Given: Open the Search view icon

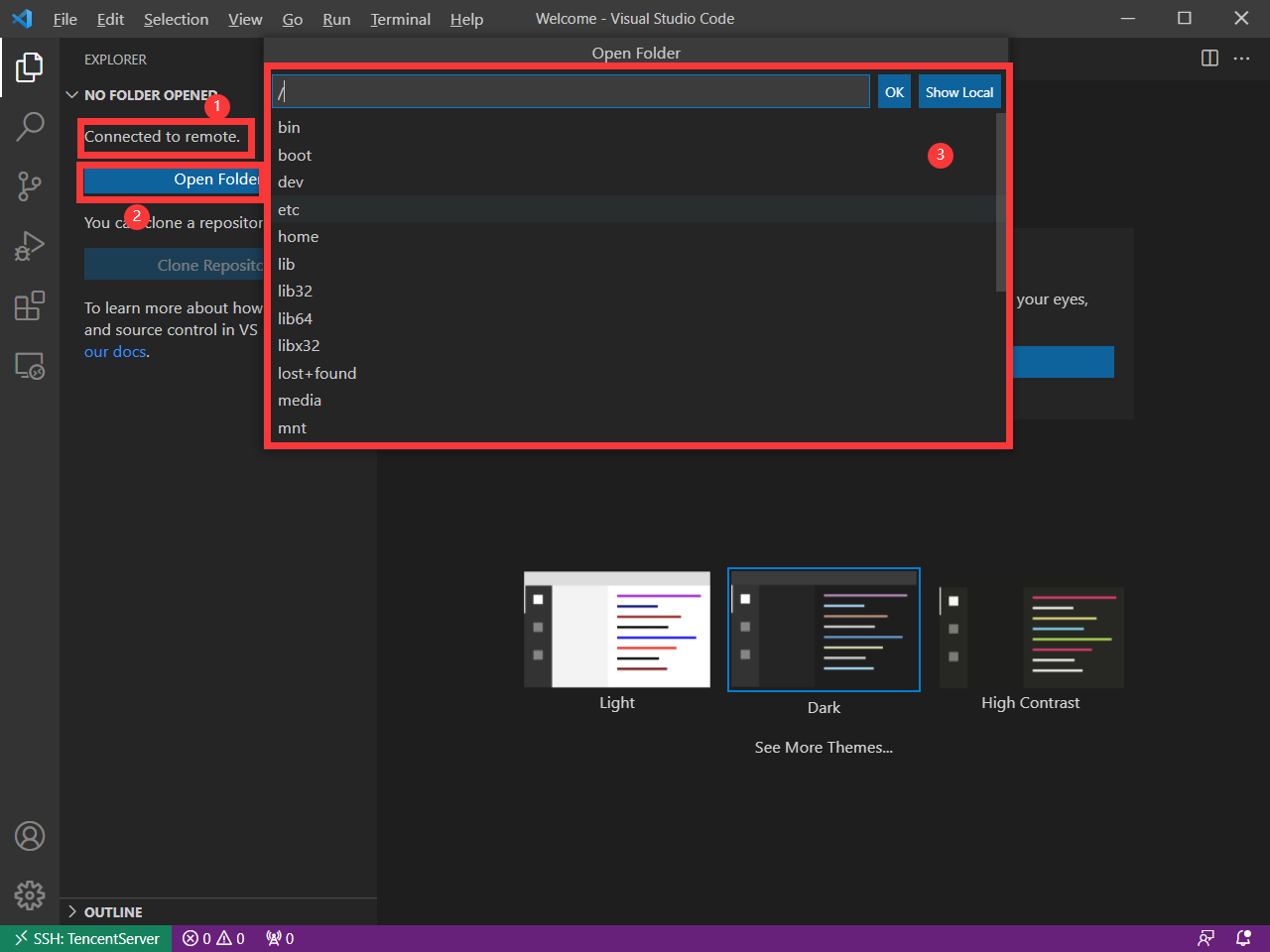Looking at the screenshot, I should (30, 127).
